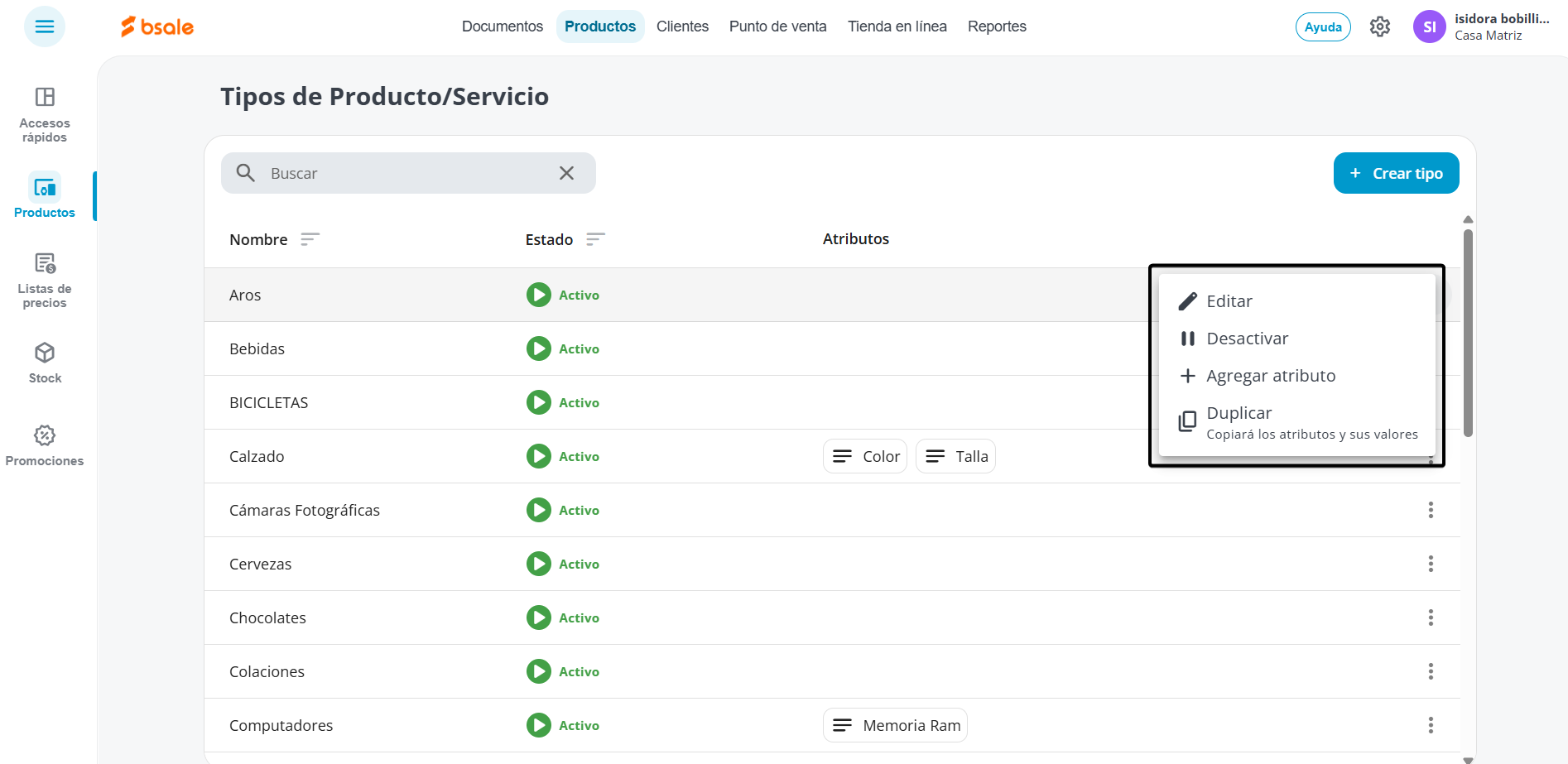The width and height of the screenshot is (1568, 764).
Task: Open Productos top menu
Action: click(600, 26)
